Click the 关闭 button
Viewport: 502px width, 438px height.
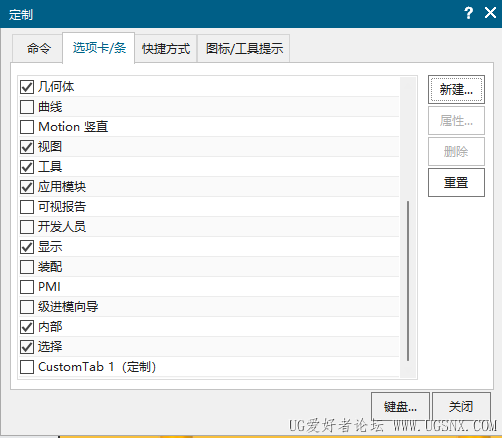[x=461, y=407]
